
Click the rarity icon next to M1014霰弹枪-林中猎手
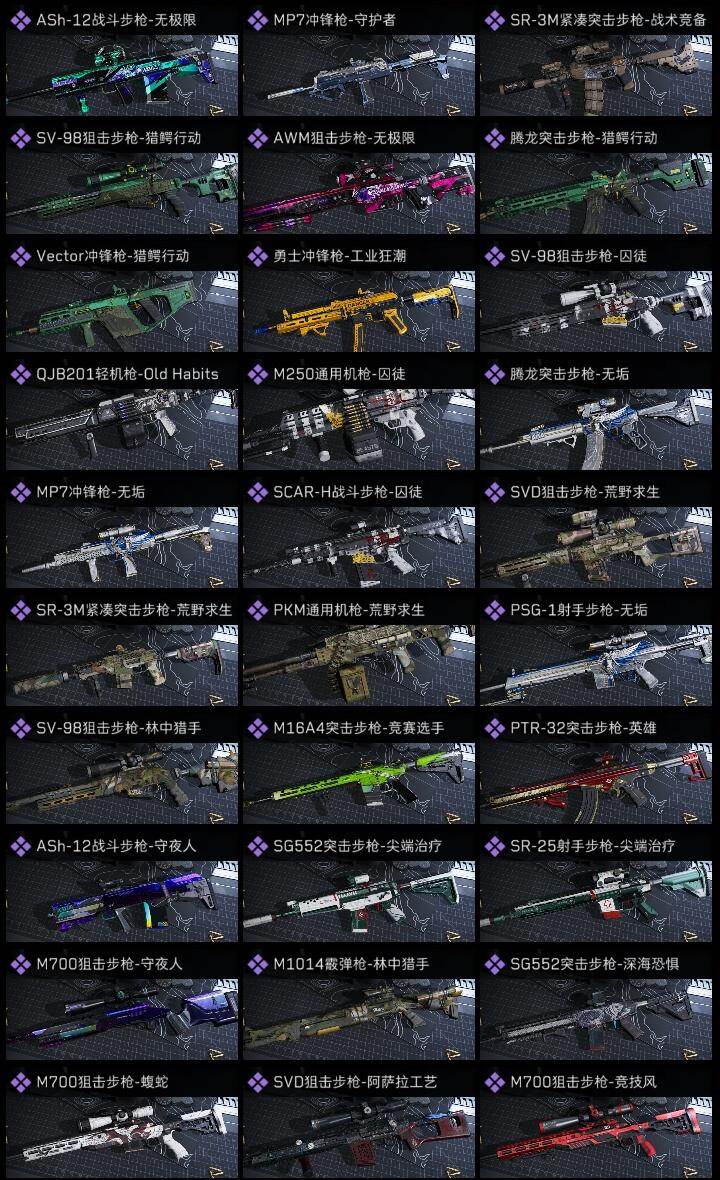(257, 964)
